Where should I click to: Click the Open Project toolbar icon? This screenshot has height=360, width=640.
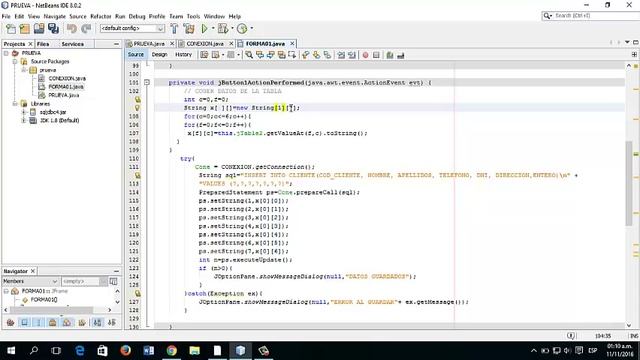pyautogui.click(x=39, y=29)
